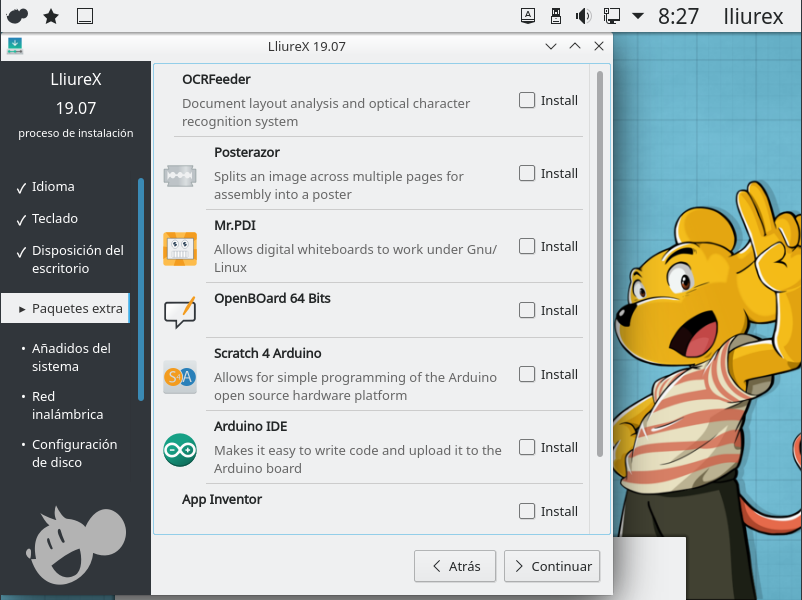Click the Scratch 4 Arduino icon
The width and height of the screenshot is (802, 600).
coord(180,376)
